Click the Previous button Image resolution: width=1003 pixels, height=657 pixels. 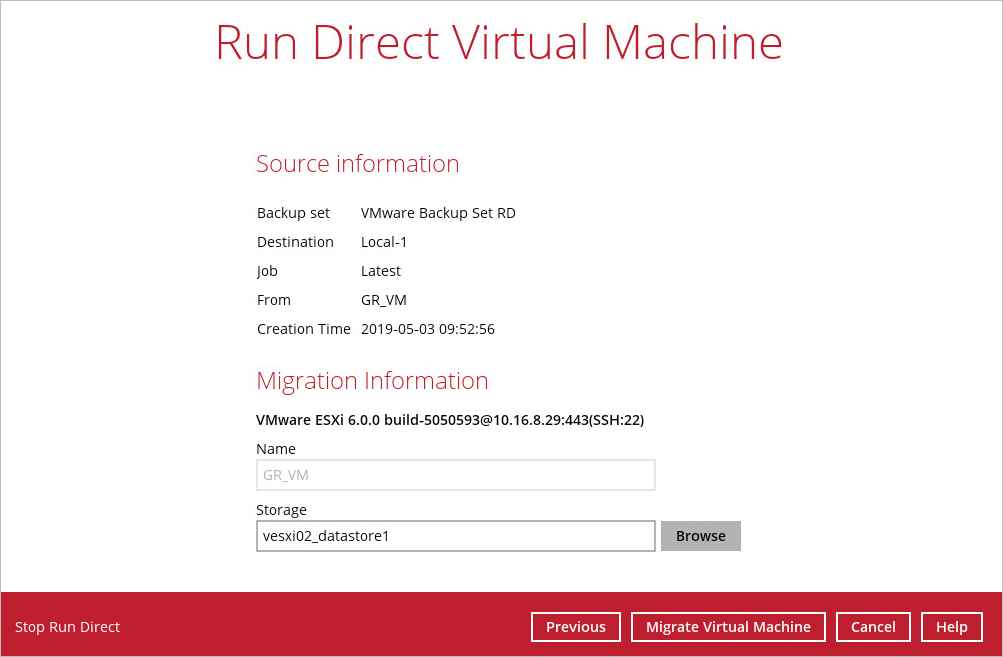click(x=575, y=627)
